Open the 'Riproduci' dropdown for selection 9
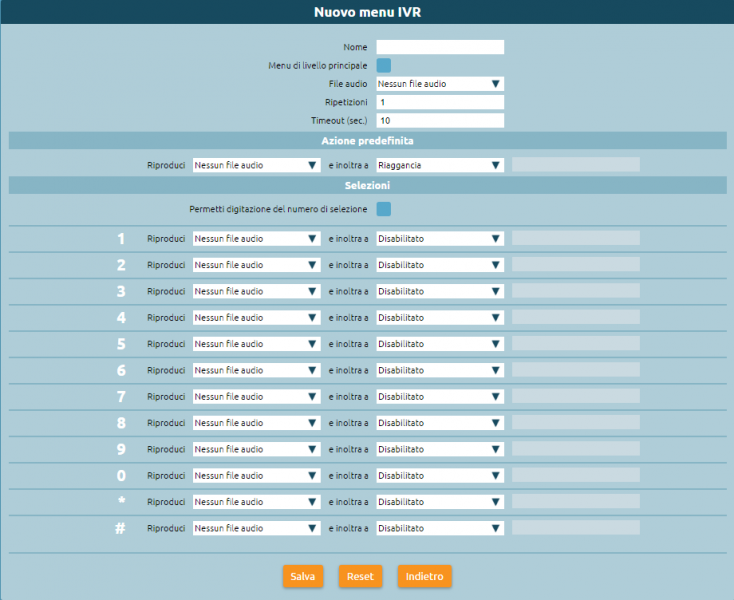The width and height of the screenshot is (734, 600). point(256,449)
